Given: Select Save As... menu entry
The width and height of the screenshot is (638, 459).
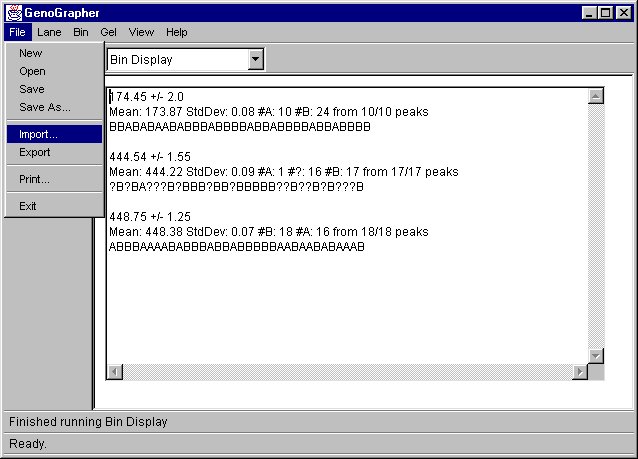Looking at the screenshot, I should click(45, 107).
